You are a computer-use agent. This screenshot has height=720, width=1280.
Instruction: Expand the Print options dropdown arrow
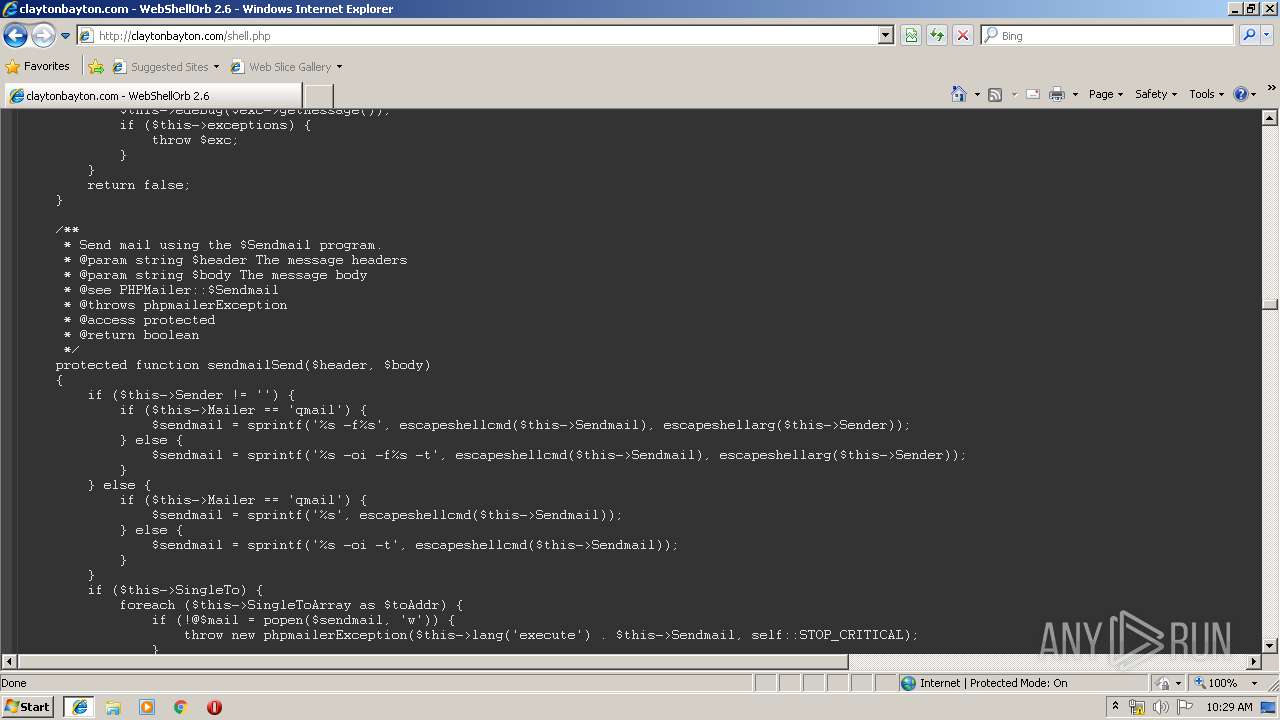click(1075, 94)
